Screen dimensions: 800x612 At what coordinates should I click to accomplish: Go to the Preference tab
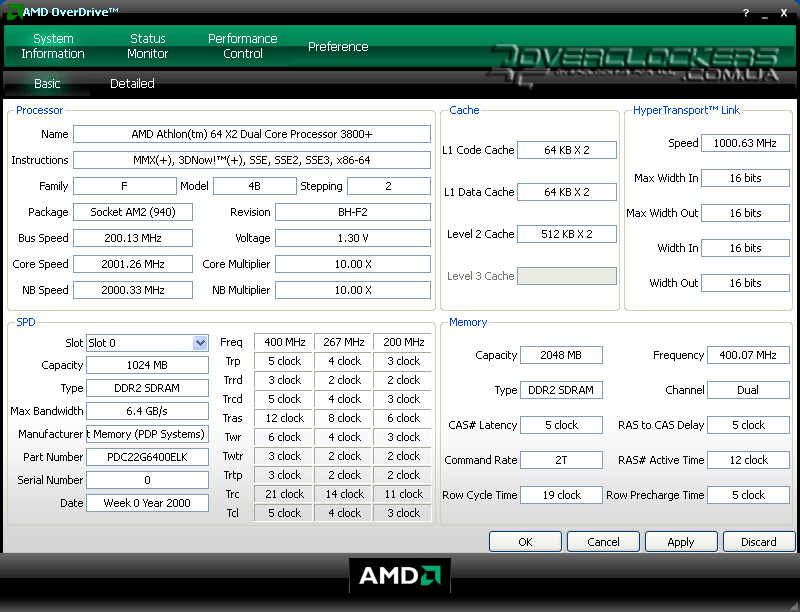click(x=338, y=46)
